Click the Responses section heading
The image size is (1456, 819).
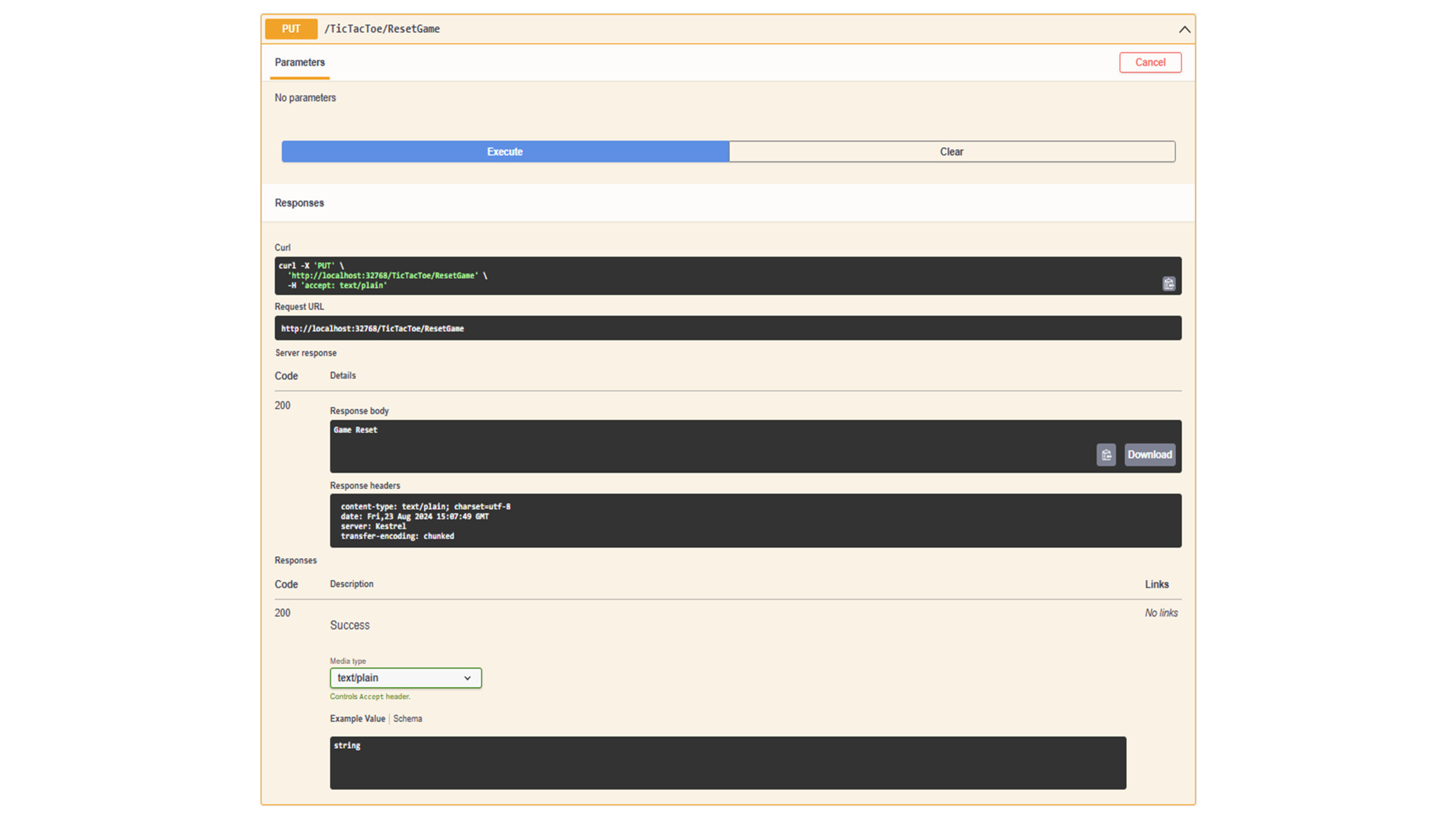tap(300, 203)
